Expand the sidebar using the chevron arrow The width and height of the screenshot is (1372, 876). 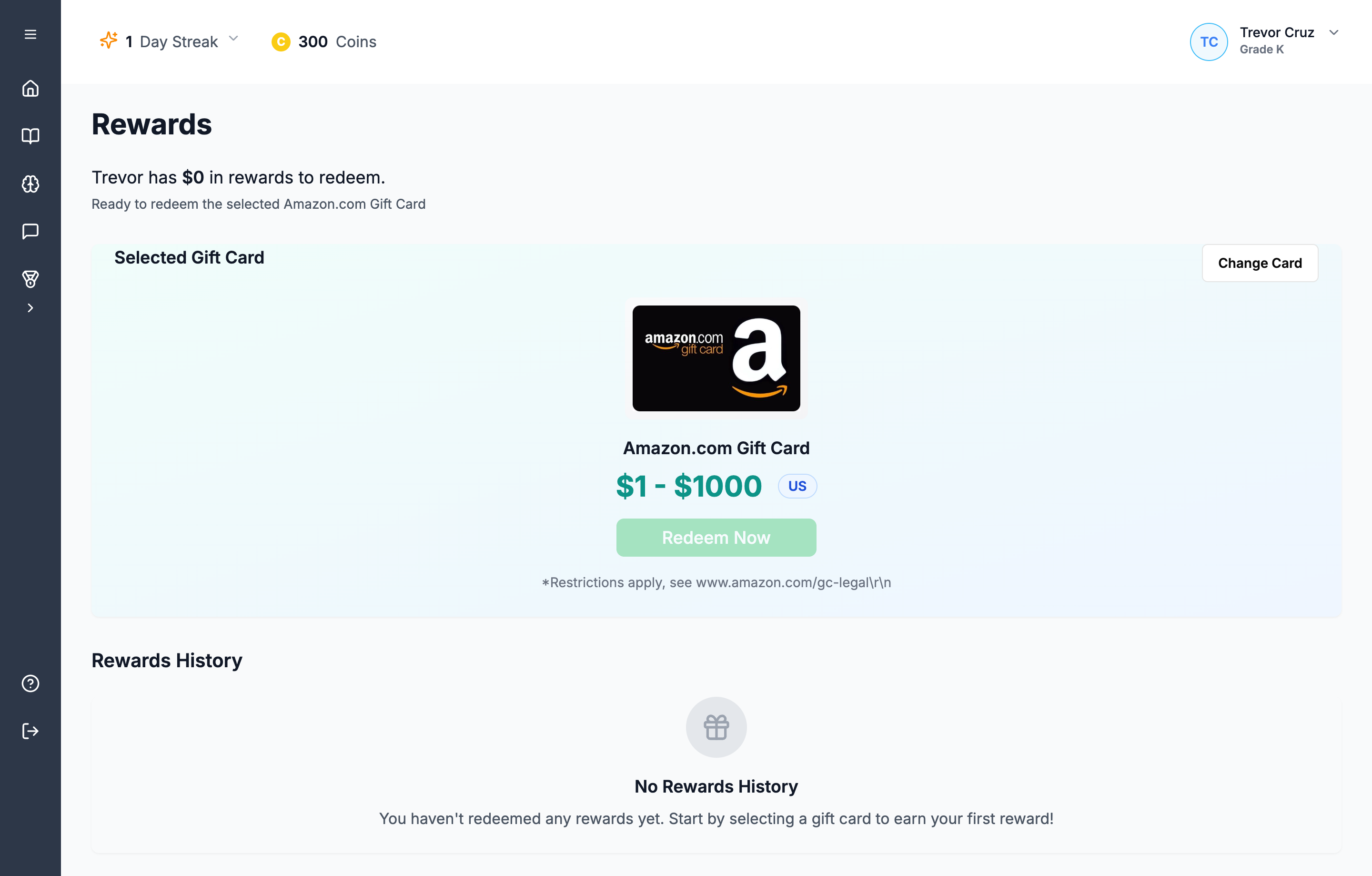tap(30, 308)
